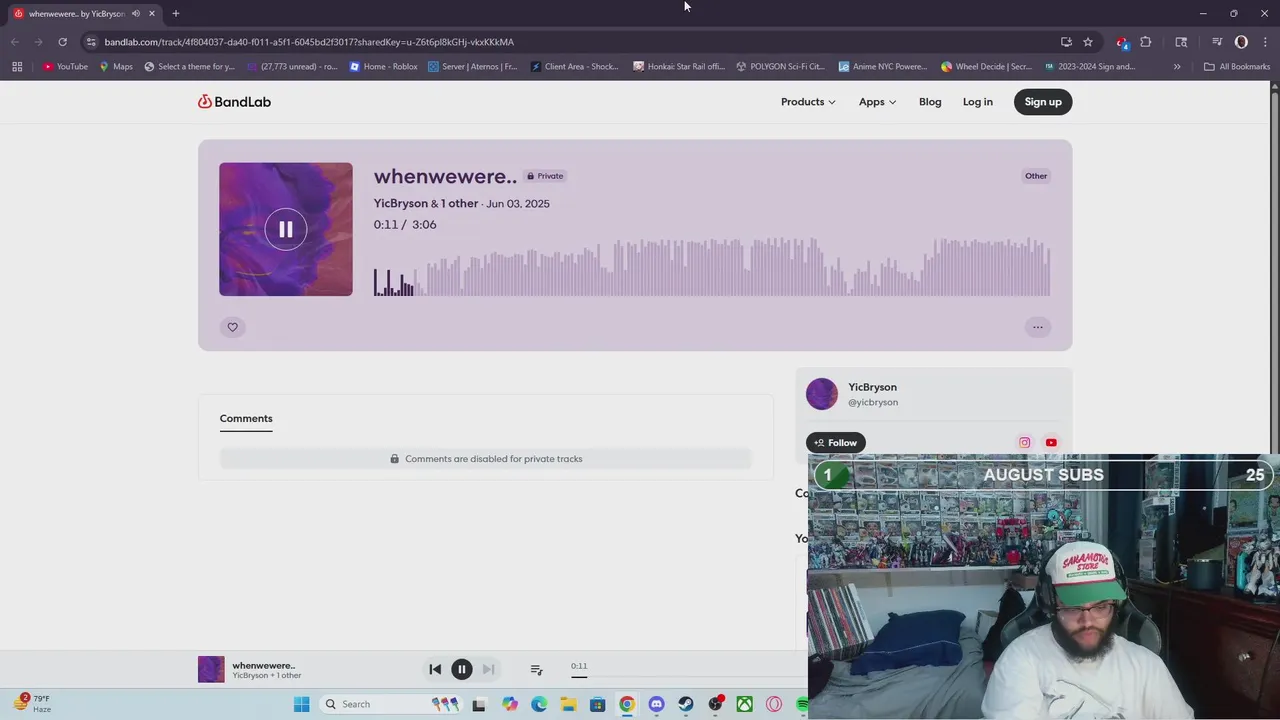Open the play queue icon
1280x720 pixels.
(x=536, y=669)
